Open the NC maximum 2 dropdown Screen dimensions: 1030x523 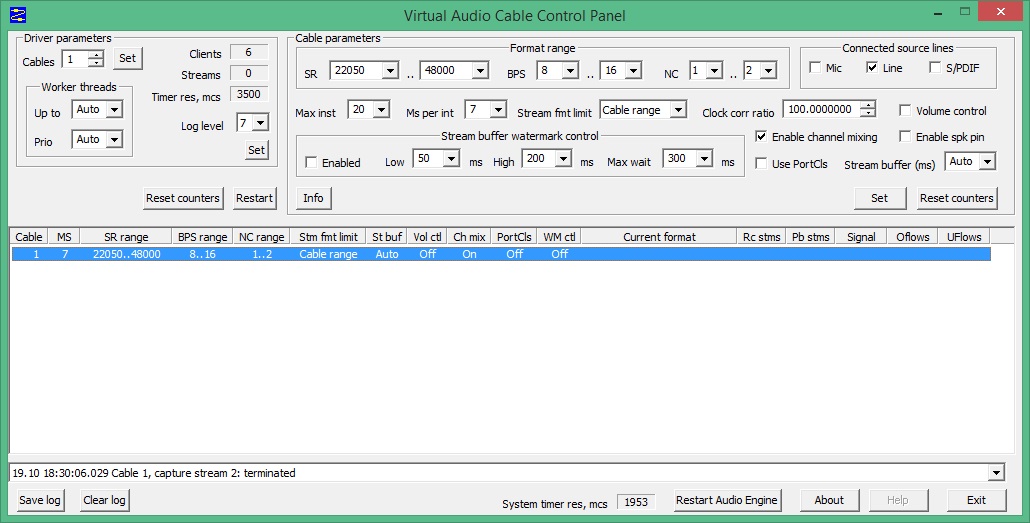(x=769, y=70)
